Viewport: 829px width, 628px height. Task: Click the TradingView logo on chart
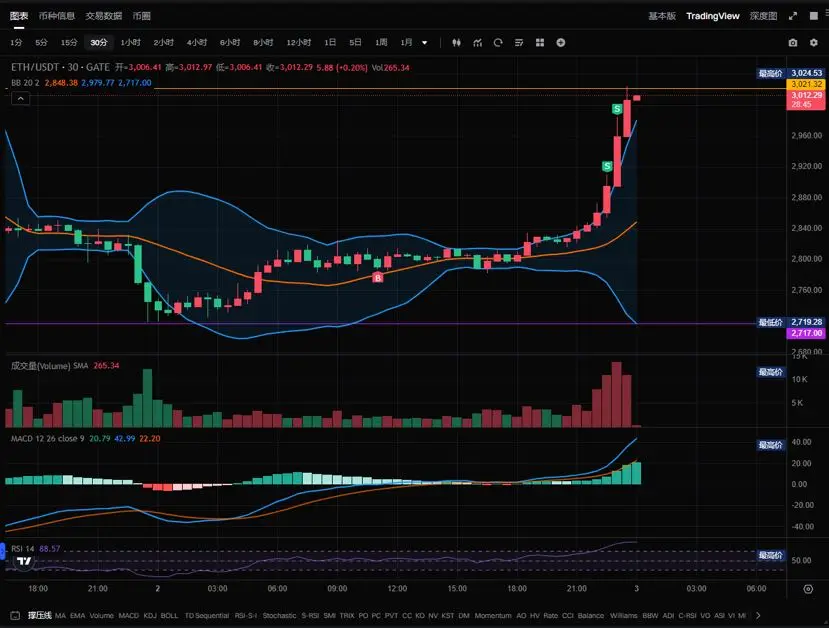24,561
